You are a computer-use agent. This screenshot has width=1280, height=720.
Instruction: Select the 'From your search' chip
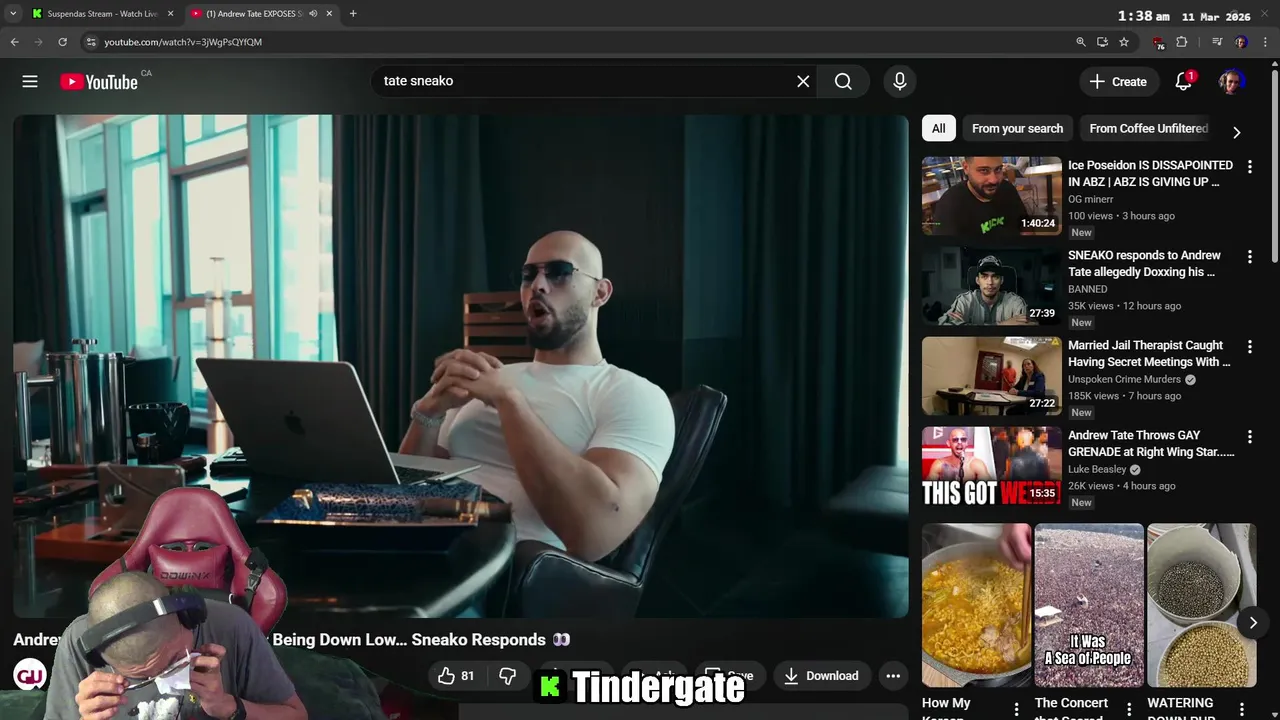click(x=1017, y=128)
